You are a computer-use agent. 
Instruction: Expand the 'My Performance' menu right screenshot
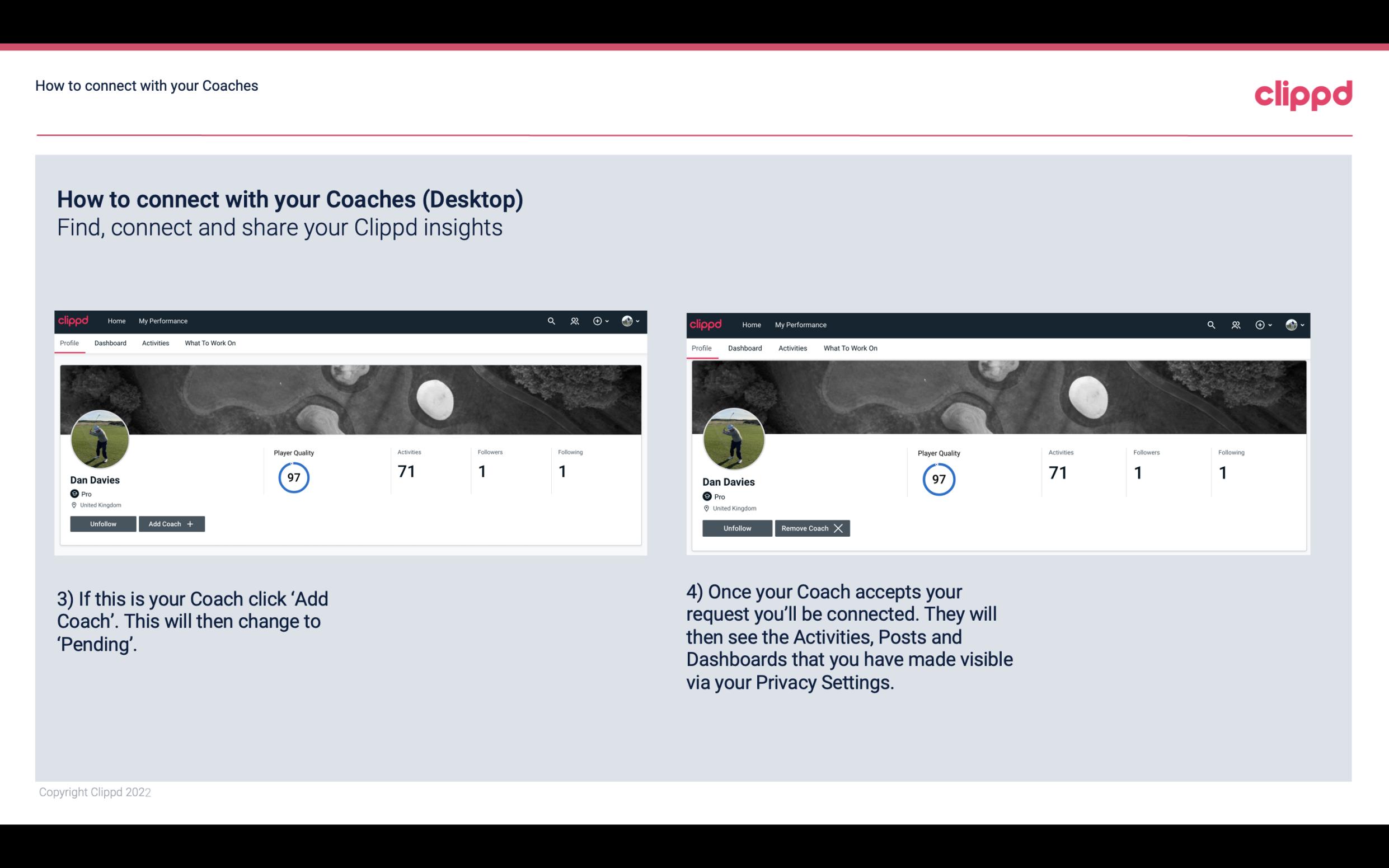click(x=800, y=323)
